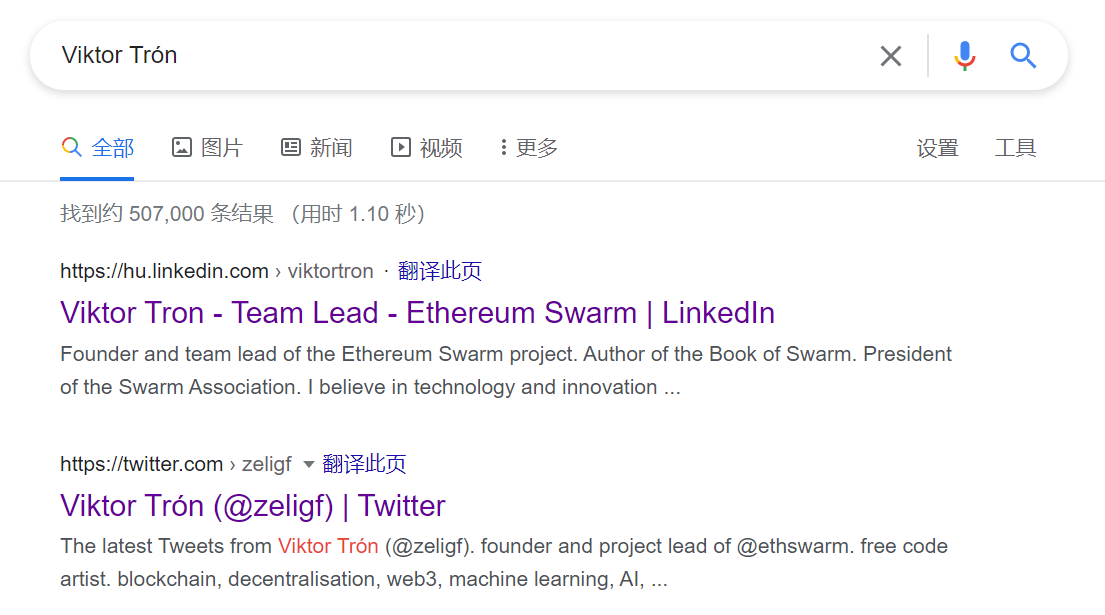
Task: Start voice search with the microphone icon
Action: coord(964,56)
